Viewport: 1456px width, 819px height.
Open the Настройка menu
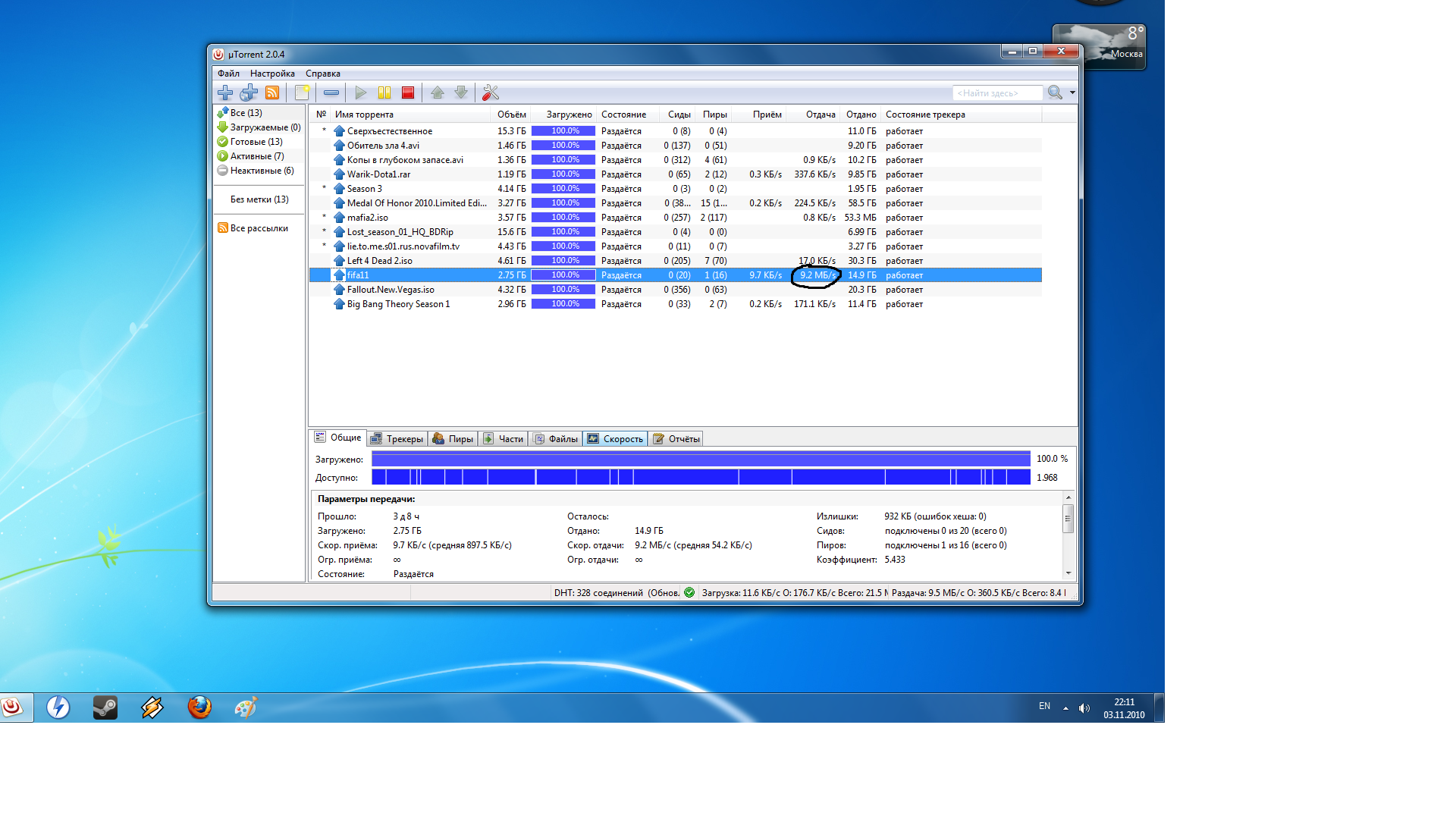272,74
